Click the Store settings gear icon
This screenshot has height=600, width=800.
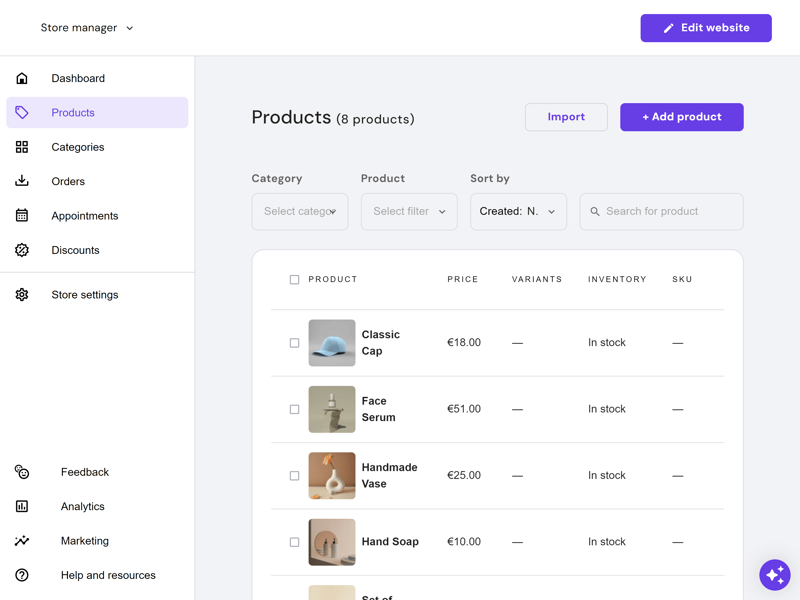[x=21, y=294]
